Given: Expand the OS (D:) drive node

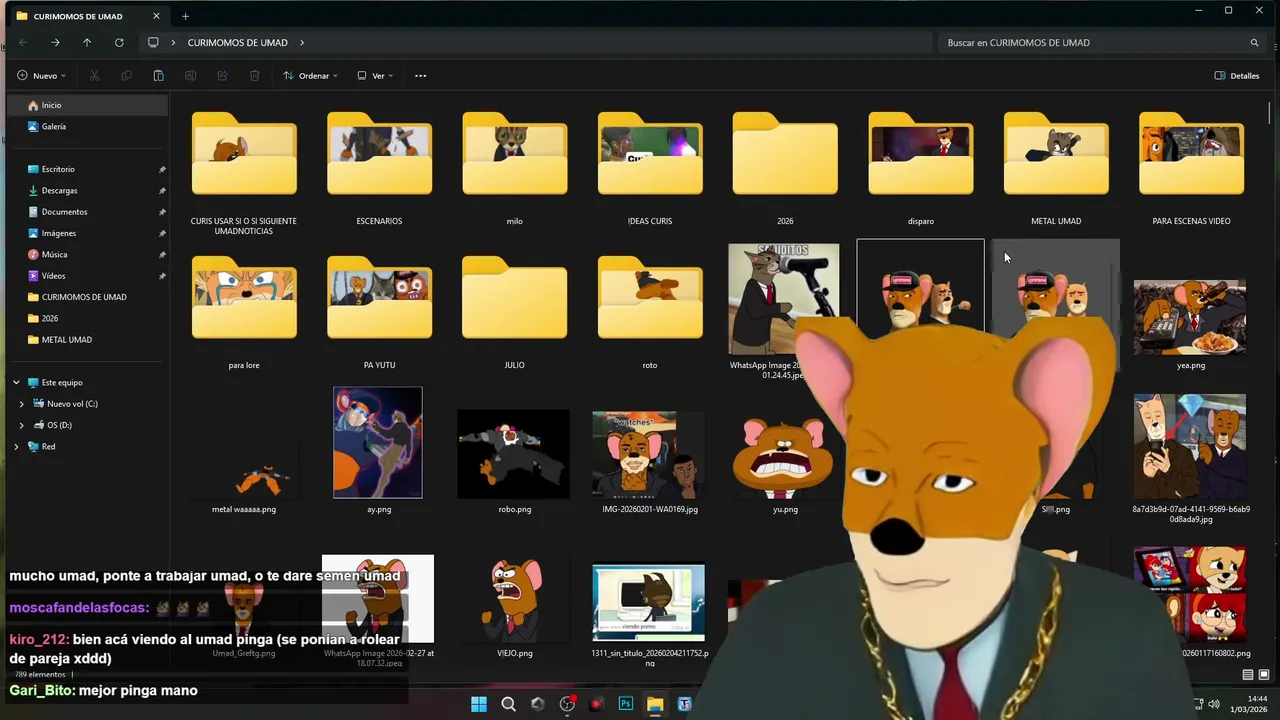Looking at the screenshot, I should tap(22, 425).
